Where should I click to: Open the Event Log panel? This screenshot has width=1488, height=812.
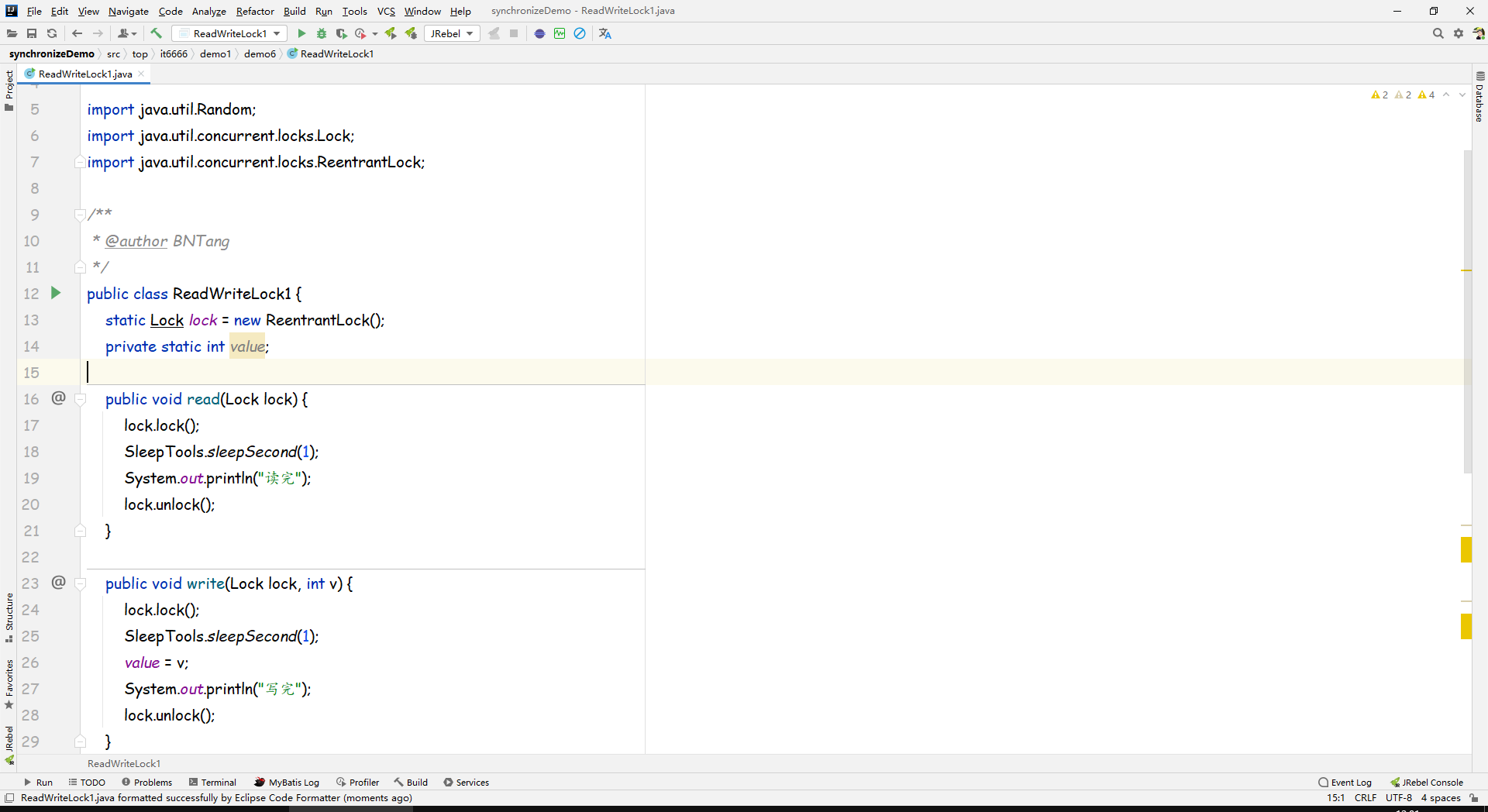point(1345,783)
